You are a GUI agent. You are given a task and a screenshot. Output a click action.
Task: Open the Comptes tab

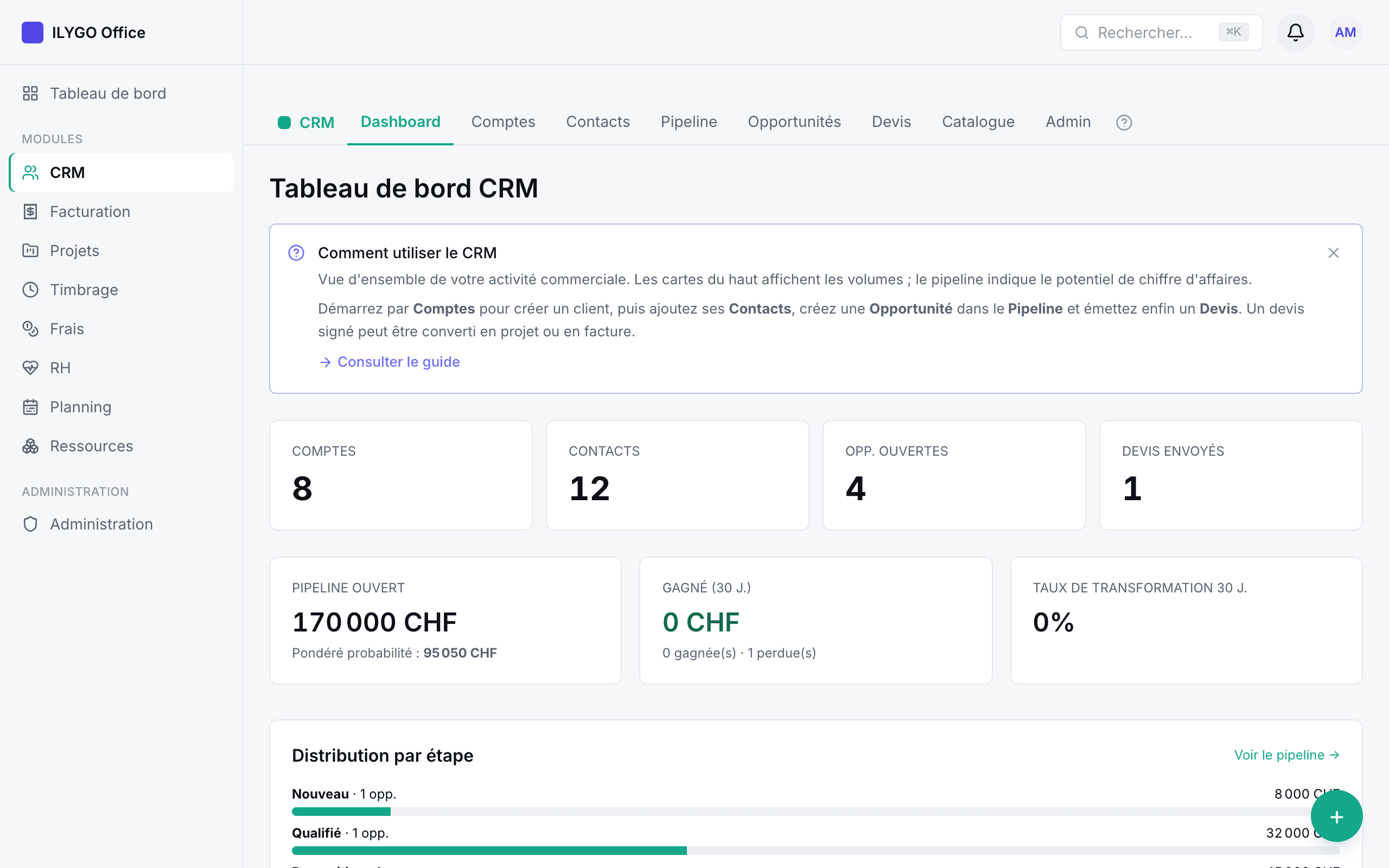503,122
